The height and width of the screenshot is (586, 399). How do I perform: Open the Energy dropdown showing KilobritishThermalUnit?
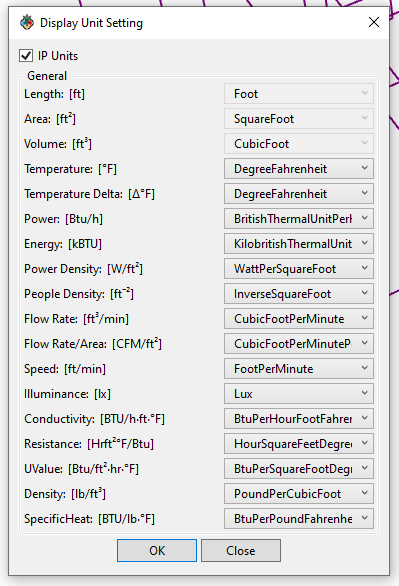coord(299,244)
